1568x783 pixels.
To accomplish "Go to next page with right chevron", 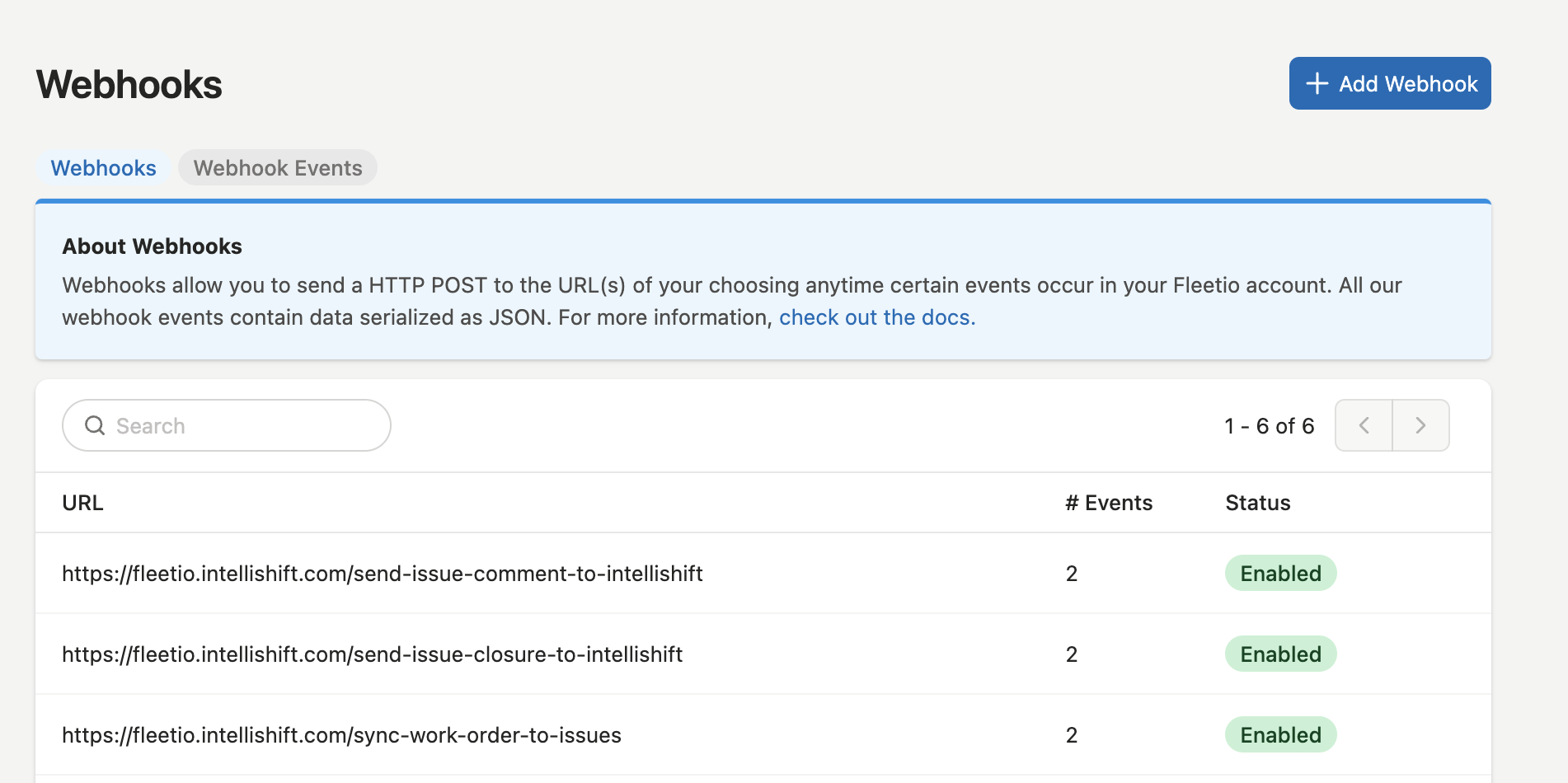I will point(1420,425).
